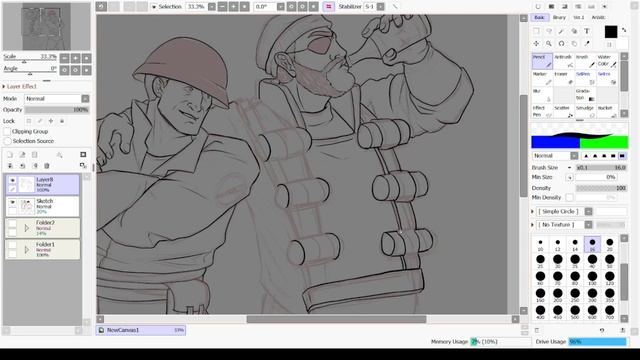Select the Zoom magnifier tool
The image size is (640, 360).
pos(549,43)
